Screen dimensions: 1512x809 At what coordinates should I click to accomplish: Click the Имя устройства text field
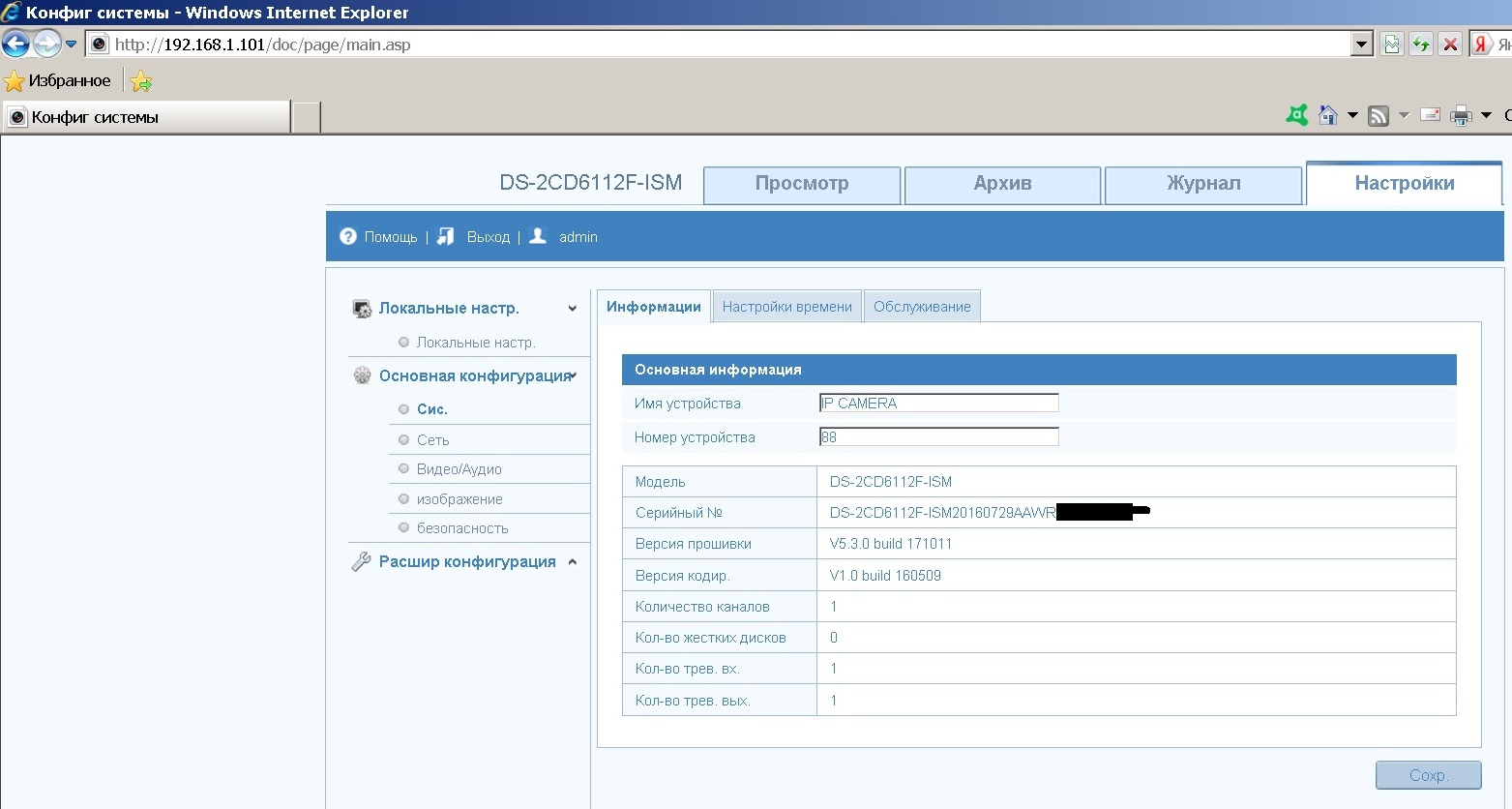(938, 404)
